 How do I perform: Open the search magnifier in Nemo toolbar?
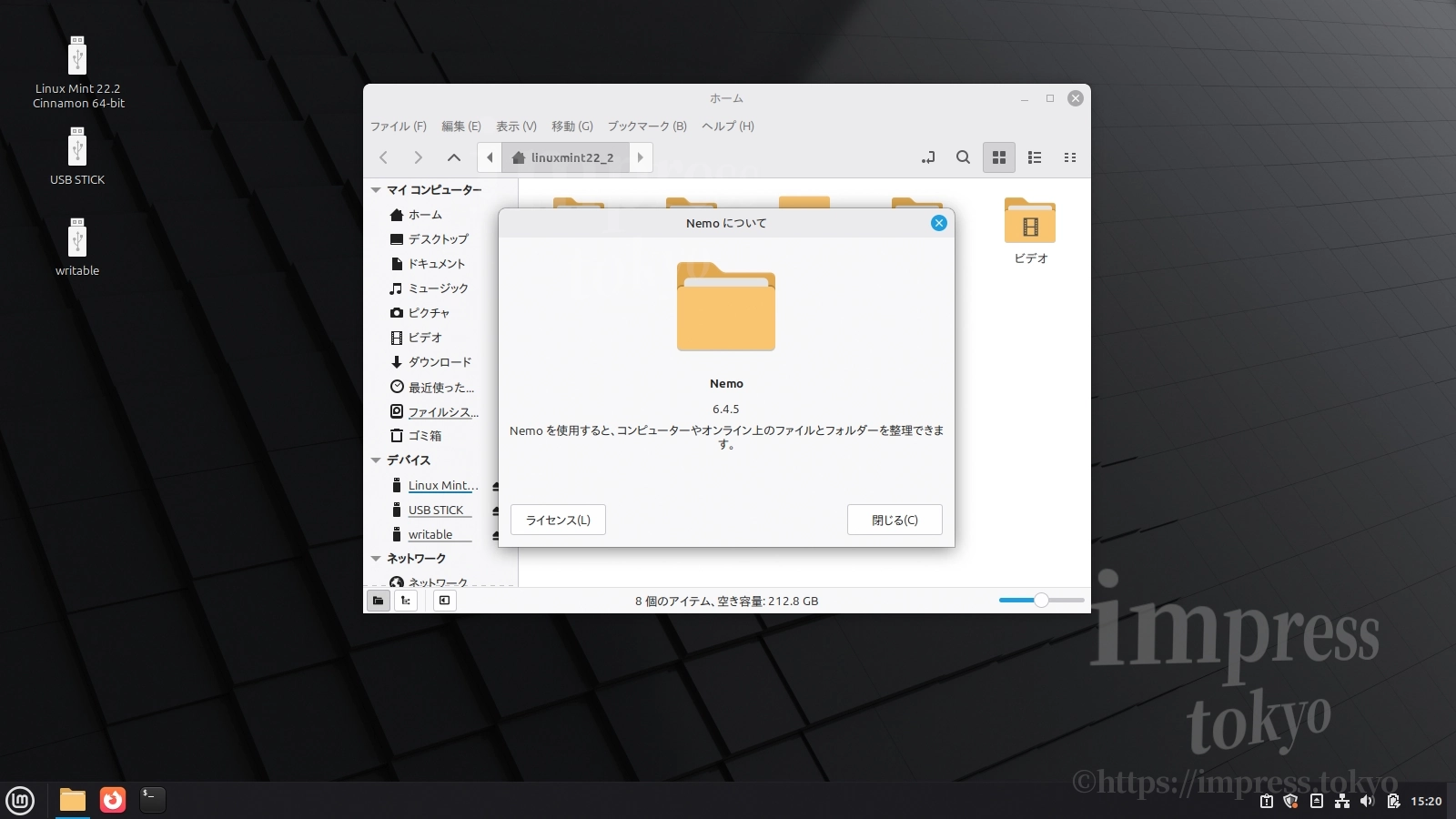point(963,157)
